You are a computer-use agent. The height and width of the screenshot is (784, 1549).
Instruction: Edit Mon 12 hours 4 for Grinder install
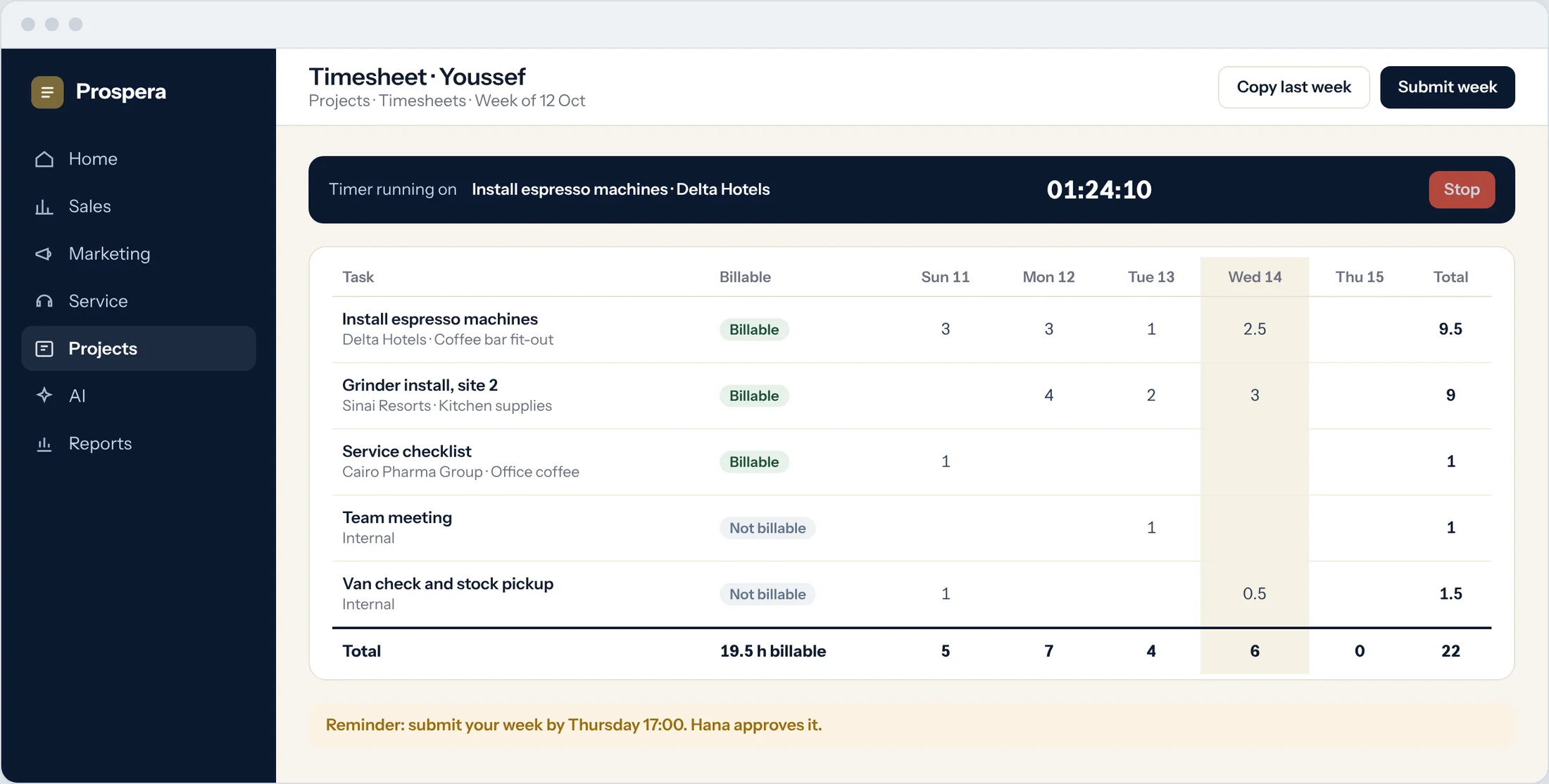pyautogui.click(x=1048, y=395)
